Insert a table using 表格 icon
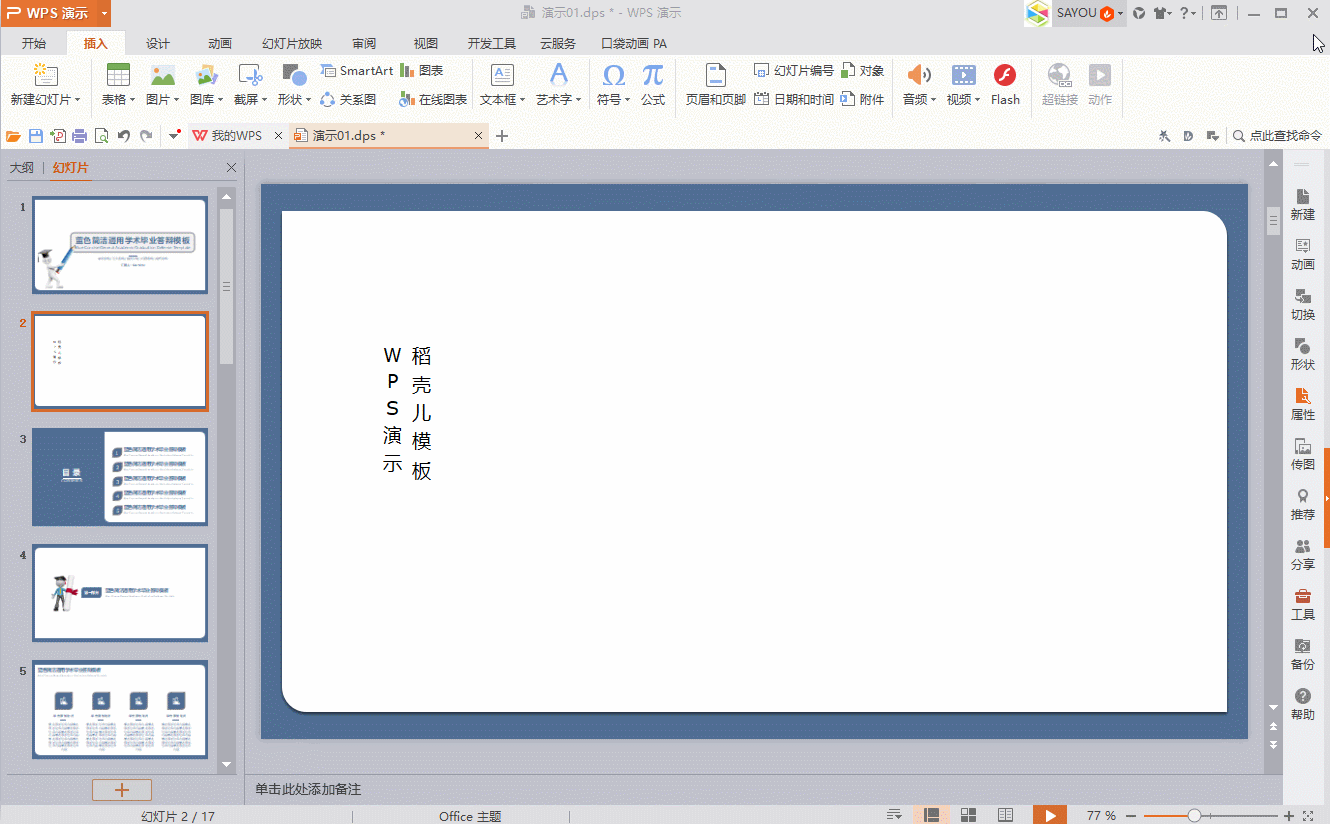Screen dimensions: 1330x824 [118, 75]
